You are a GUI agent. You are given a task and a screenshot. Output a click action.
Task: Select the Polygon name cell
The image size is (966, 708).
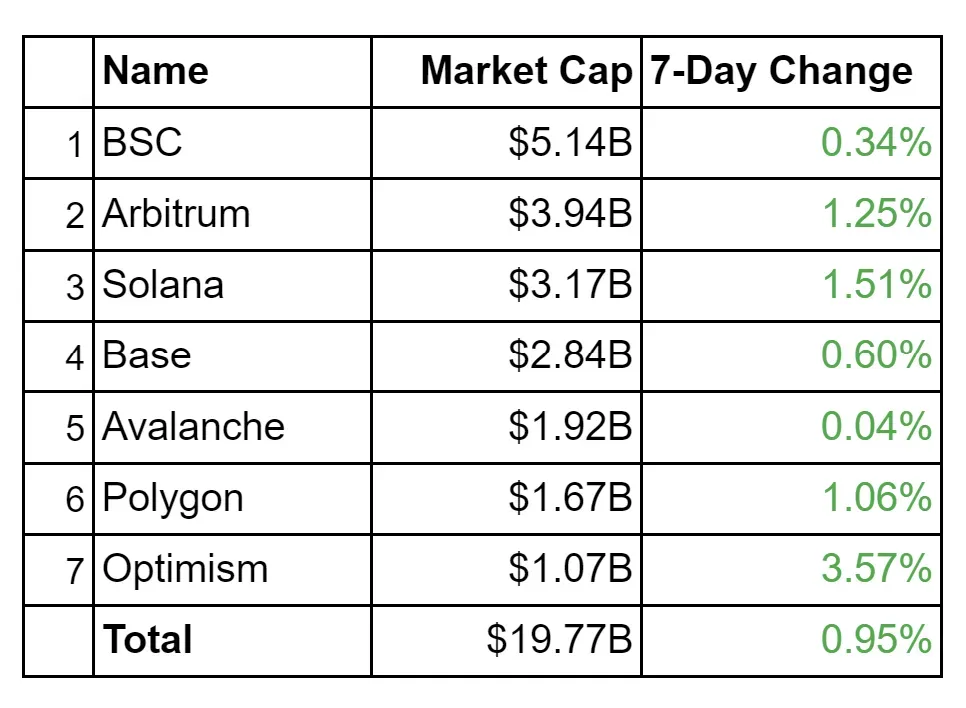(173, 498)
